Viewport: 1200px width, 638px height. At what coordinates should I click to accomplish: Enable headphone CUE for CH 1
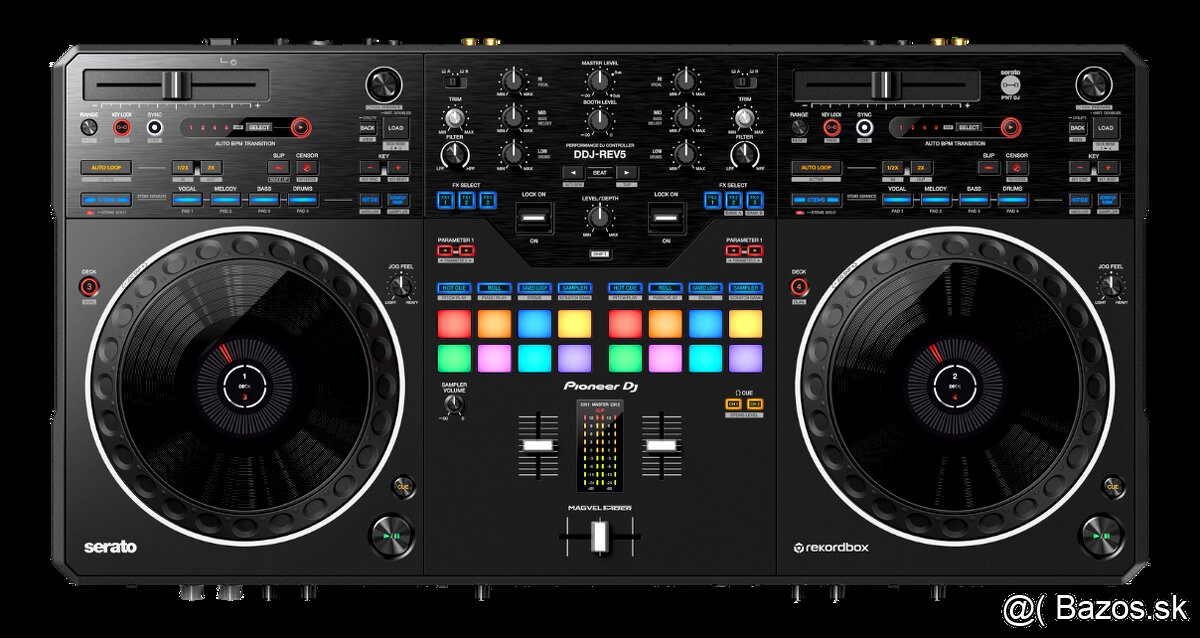click(733, 404)
